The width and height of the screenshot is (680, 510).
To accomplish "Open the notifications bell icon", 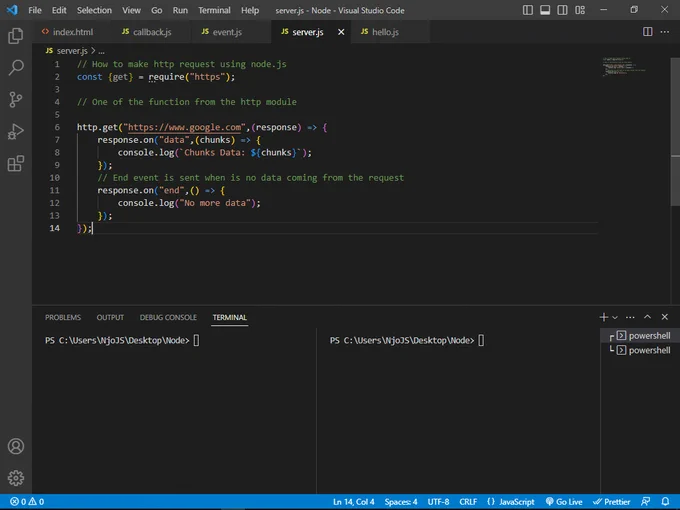I will 665,502.
